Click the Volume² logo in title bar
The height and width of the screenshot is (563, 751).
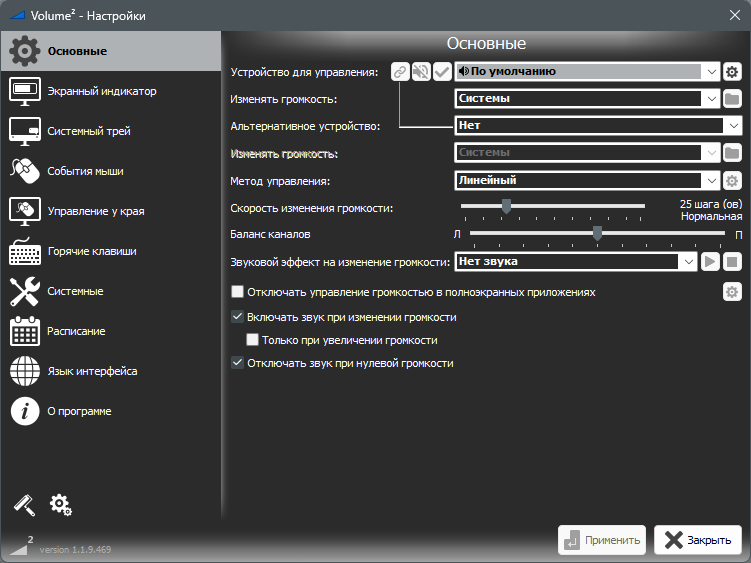[x=18, y=15]
